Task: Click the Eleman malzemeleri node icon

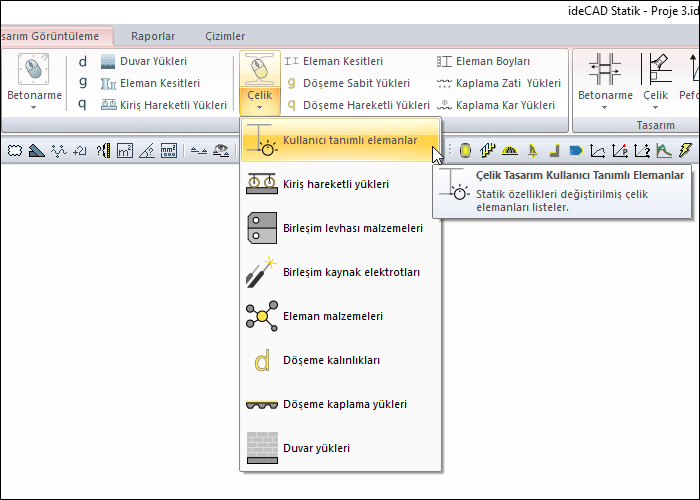Action: pos(262,316)
